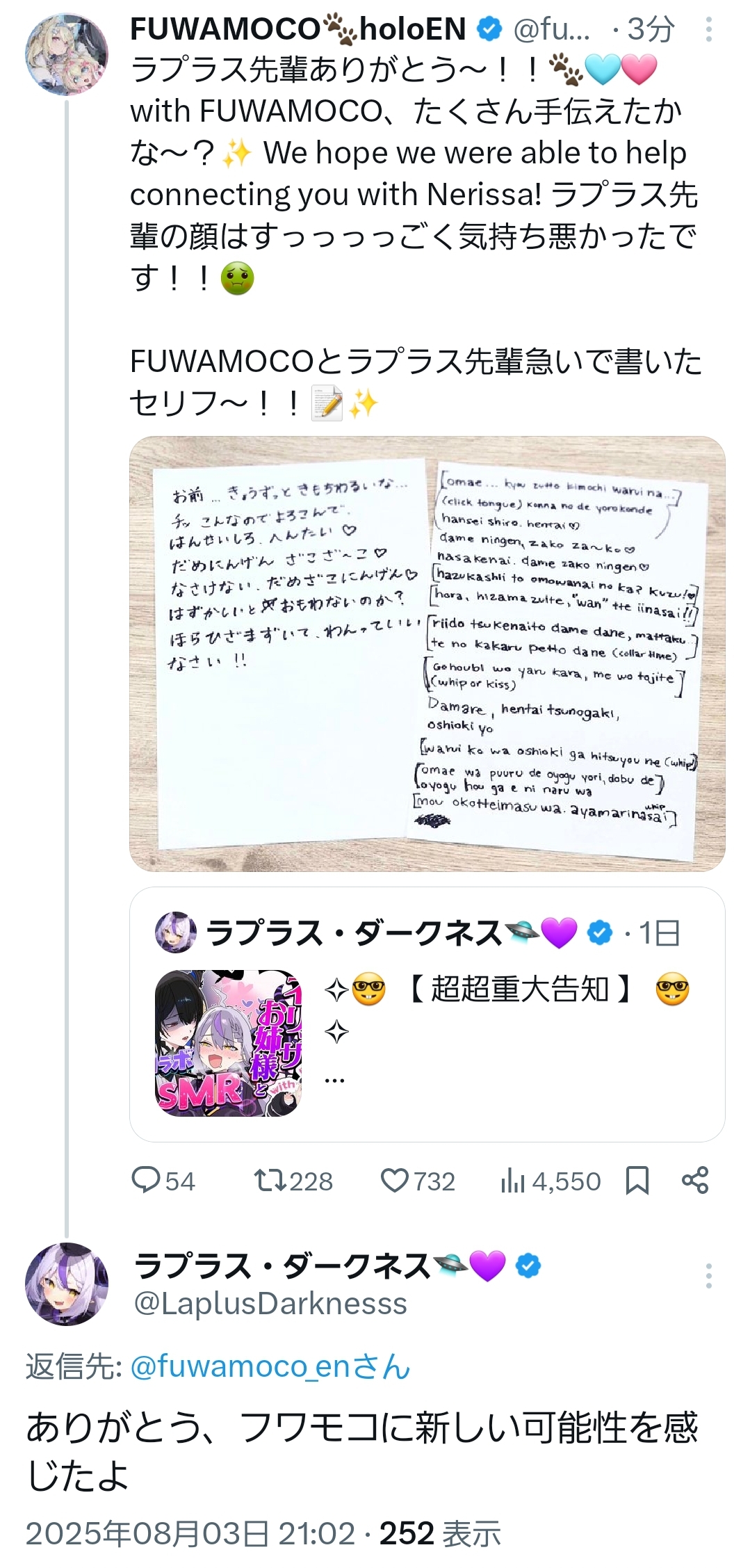
Task: Open the 252 表示 view count
Action: tap(440, 1533)
